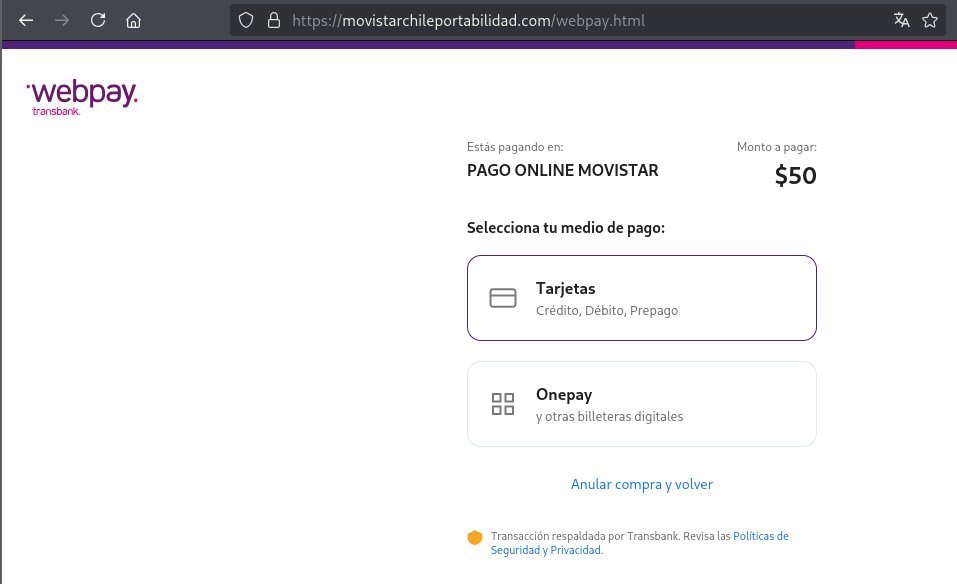This screenshot has width=957, height=584.
Task: Click the 'y otras billeteras digitales' subtitle
Action: pyautogui.click(x=609, y=417)
